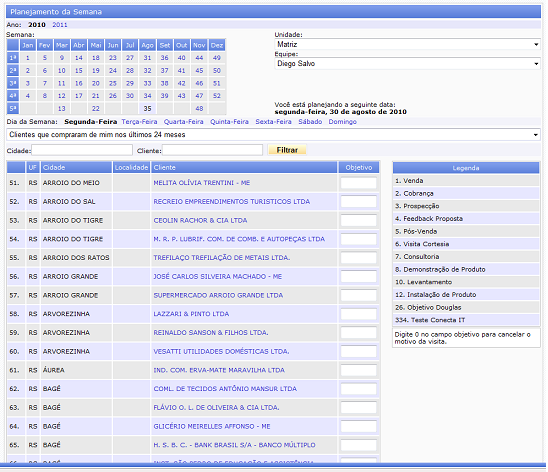
Task: Choose week 1 in the Jan column
Action: click(28, 58)
